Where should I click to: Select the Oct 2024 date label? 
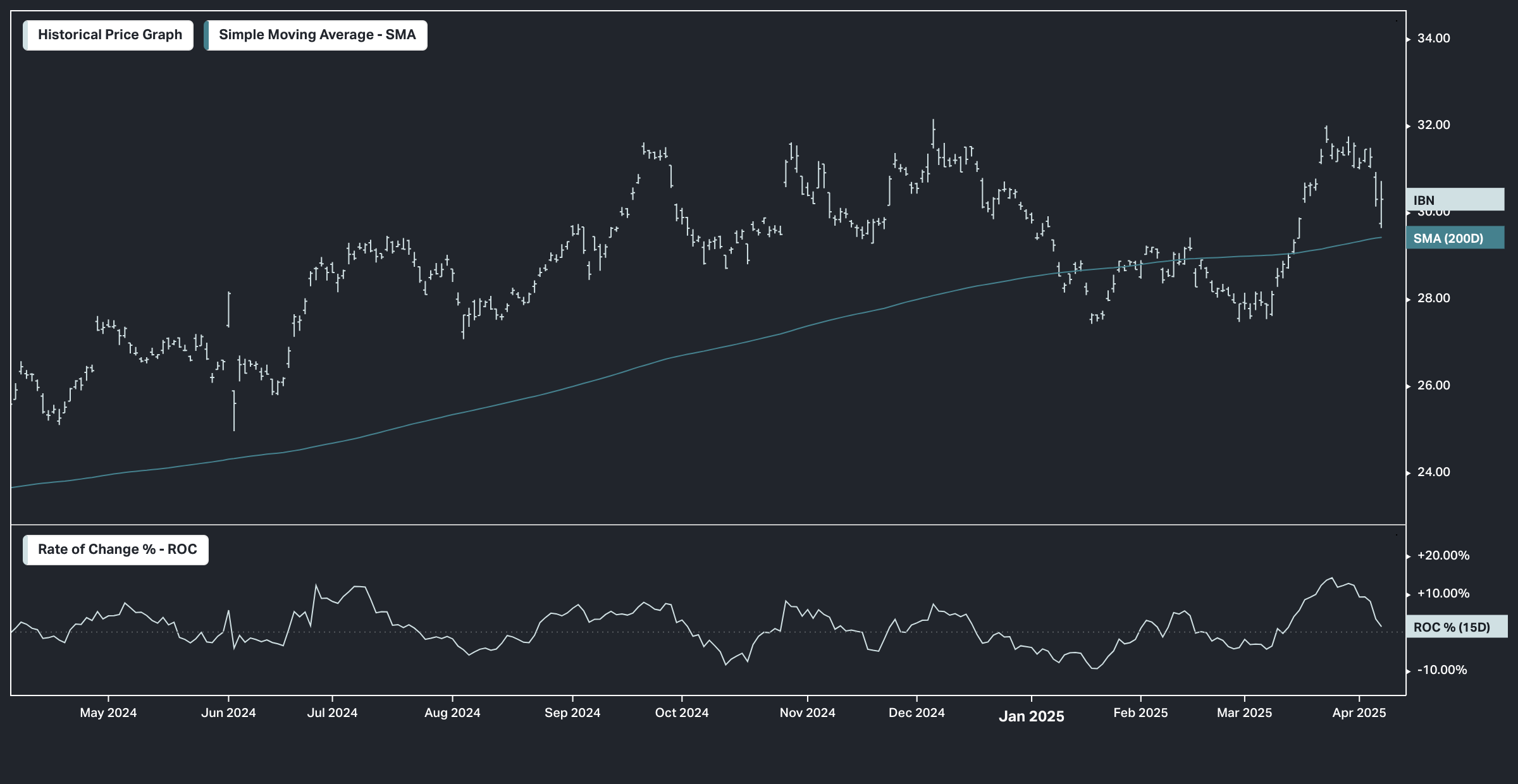[682, 713]
